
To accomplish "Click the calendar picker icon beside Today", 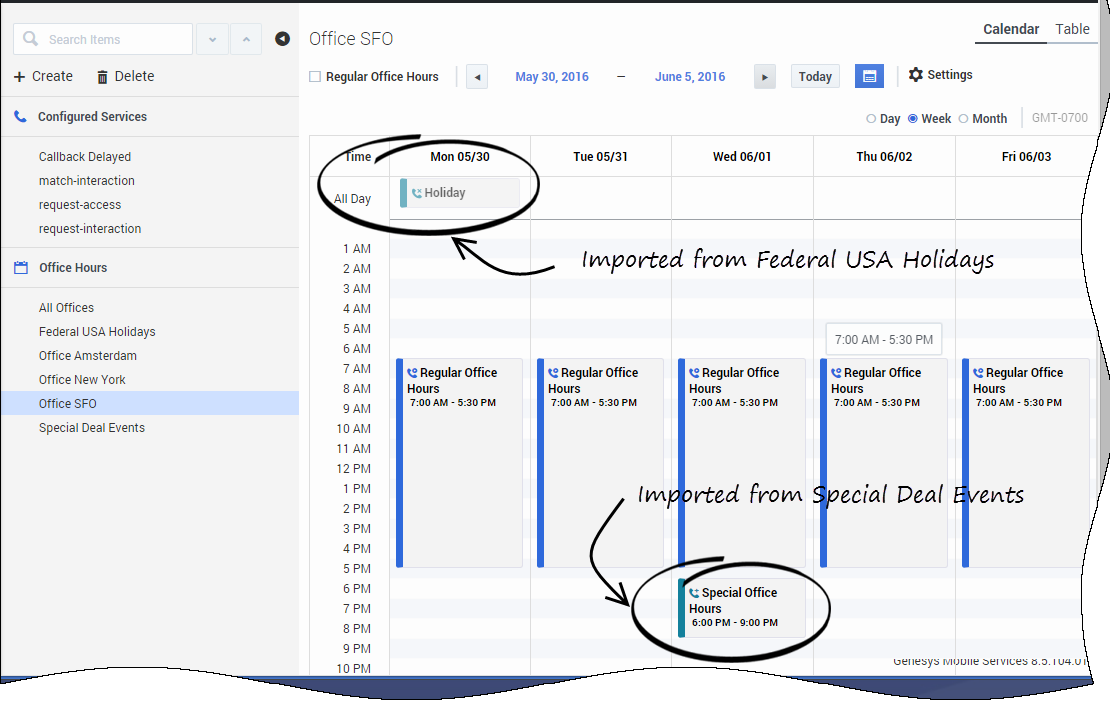I will 869,76.
